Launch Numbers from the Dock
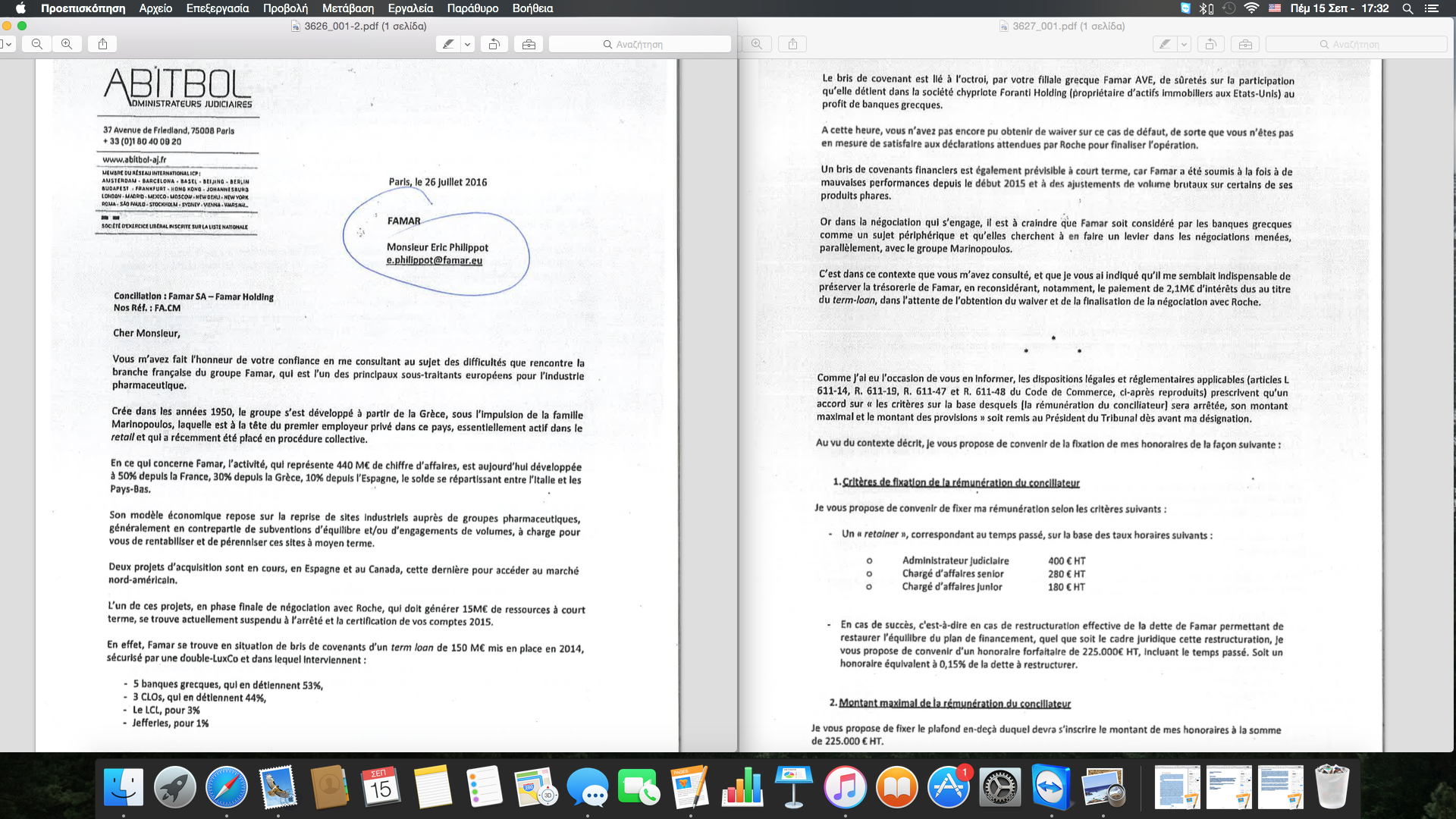Screen dimensions: 1456x819 (742, 787)
